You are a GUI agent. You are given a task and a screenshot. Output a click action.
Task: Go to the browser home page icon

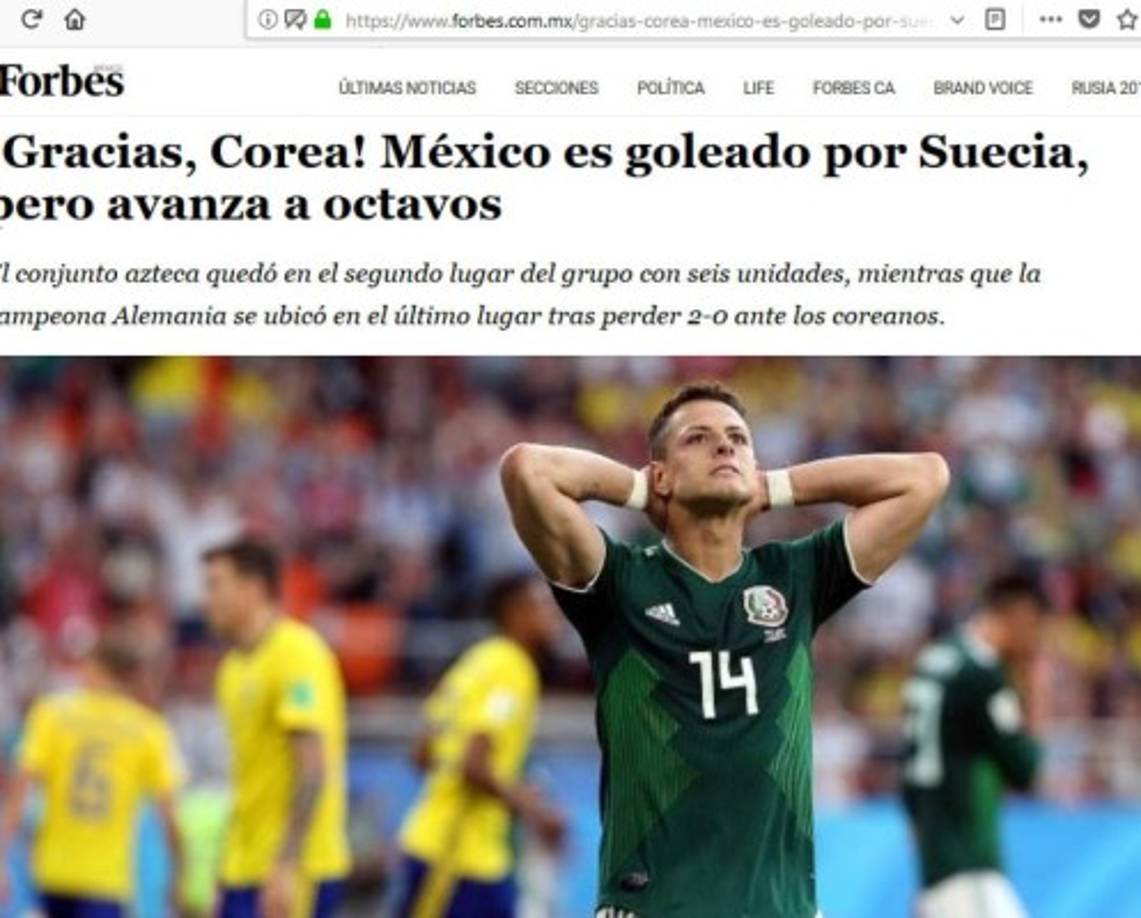pyautogui.click(x=75, y=19)
